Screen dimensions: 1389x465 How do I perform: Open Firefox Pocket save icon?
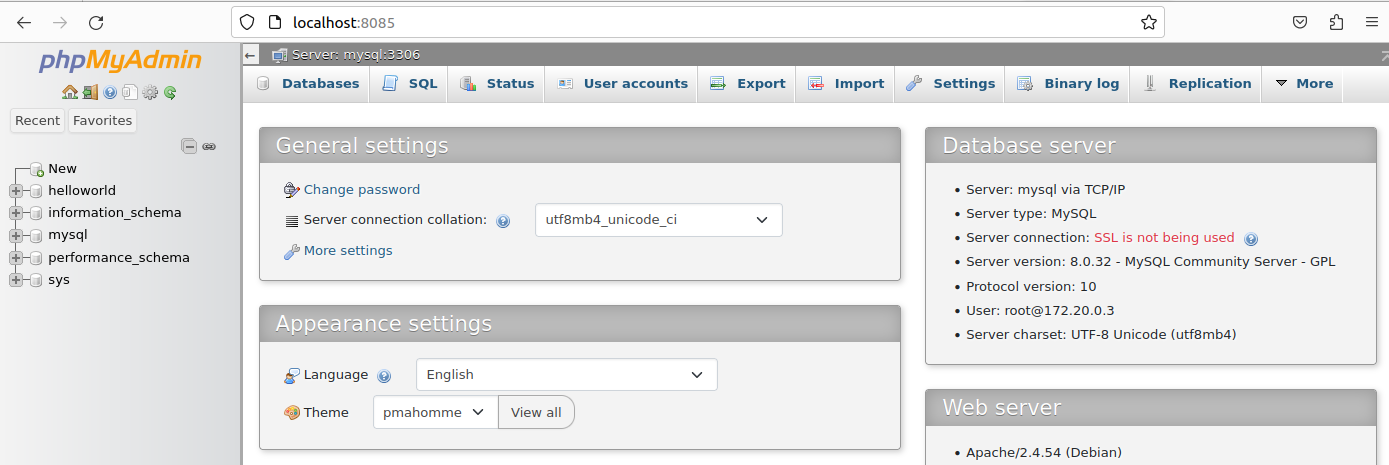coord(1300,22)
